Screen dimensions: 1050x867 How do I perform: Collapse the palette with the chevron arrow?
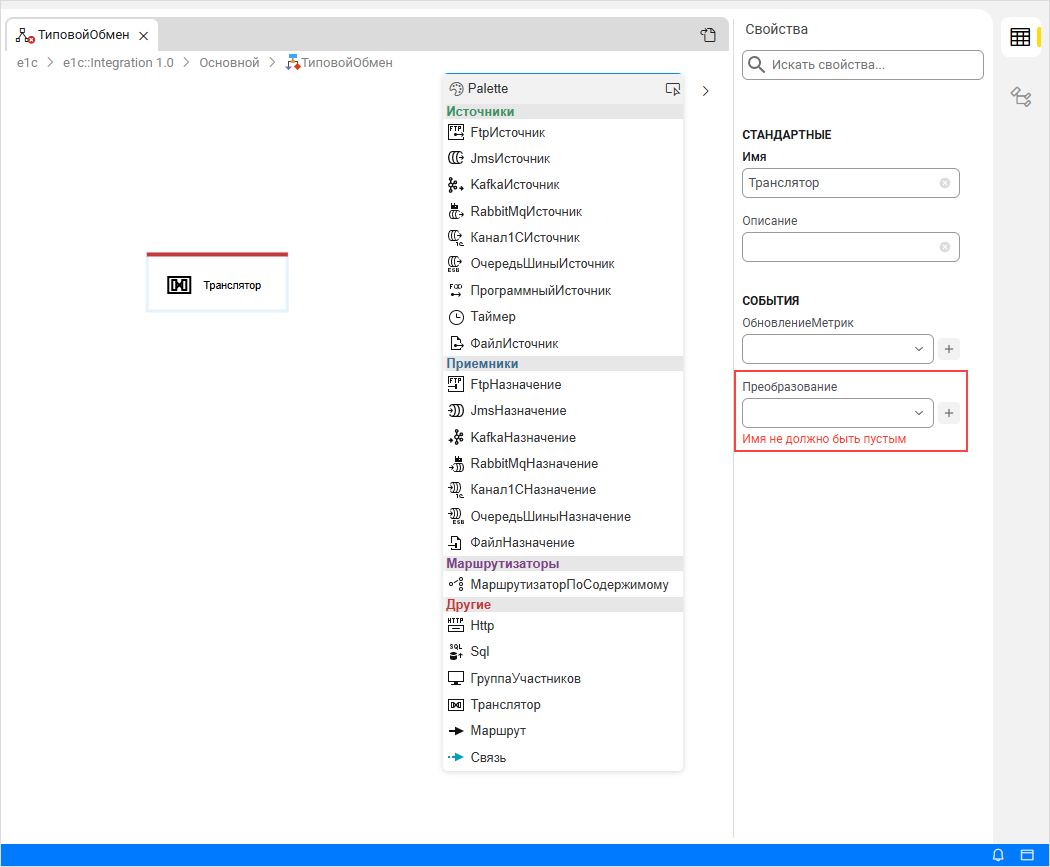705,90
